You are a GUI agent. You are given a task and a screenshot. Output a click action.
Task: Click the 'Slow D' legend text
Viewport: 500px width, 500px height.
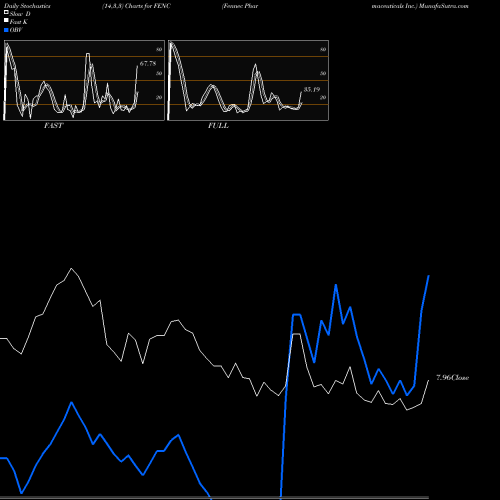[20, 14]
